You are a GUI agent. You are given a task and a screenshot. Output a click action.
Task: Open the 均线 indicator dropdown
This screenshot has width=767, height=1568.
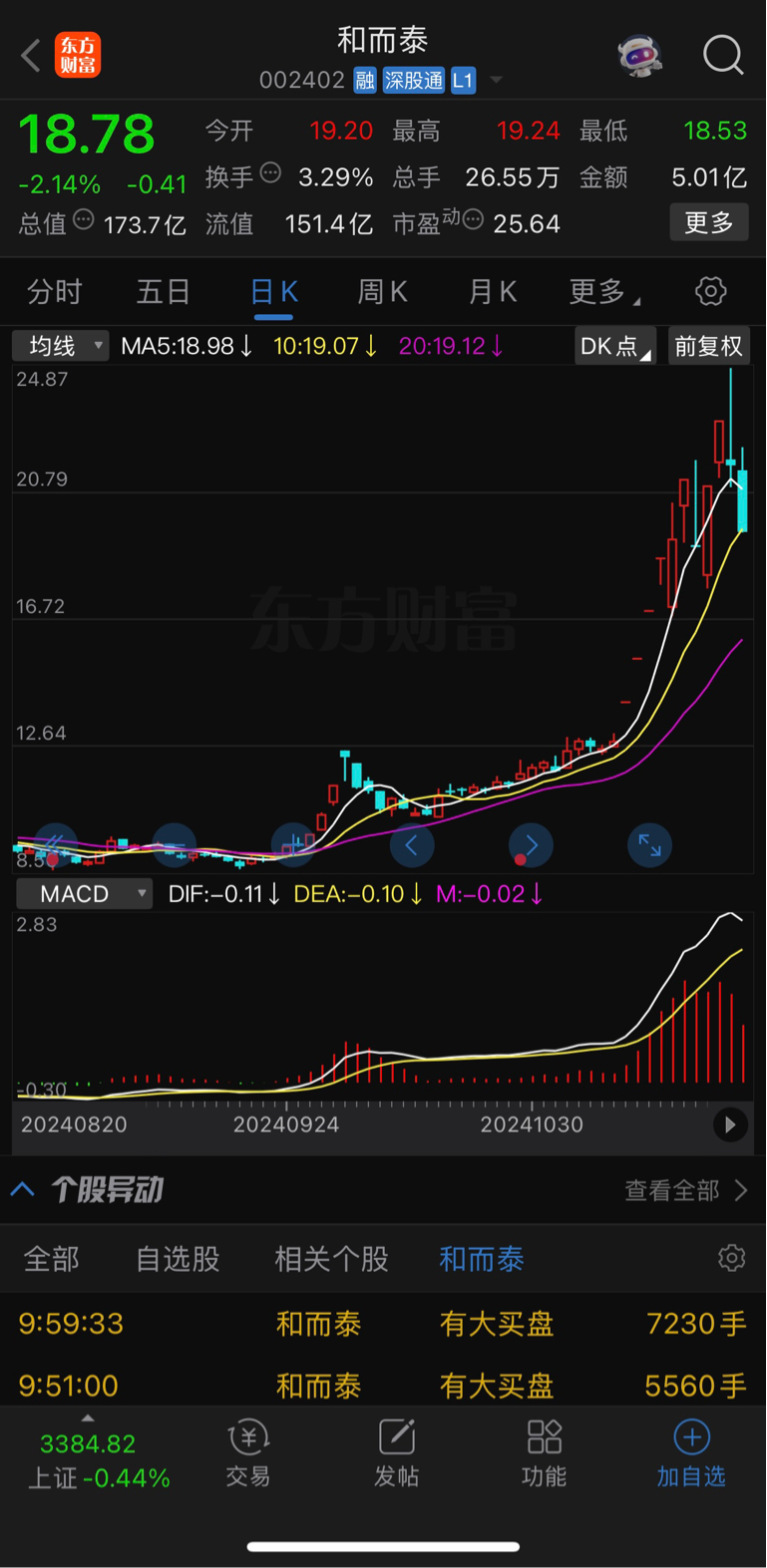pyautogui.click(x=60, y=346)
